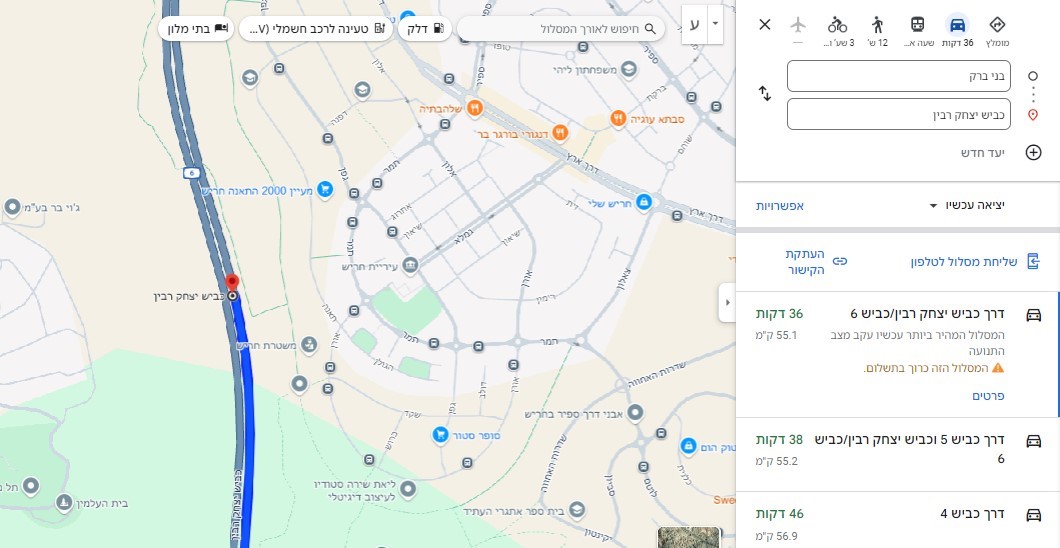Collapse the side panel with the small arrow
Screen dimensions: 1060x548
[727, 303]
